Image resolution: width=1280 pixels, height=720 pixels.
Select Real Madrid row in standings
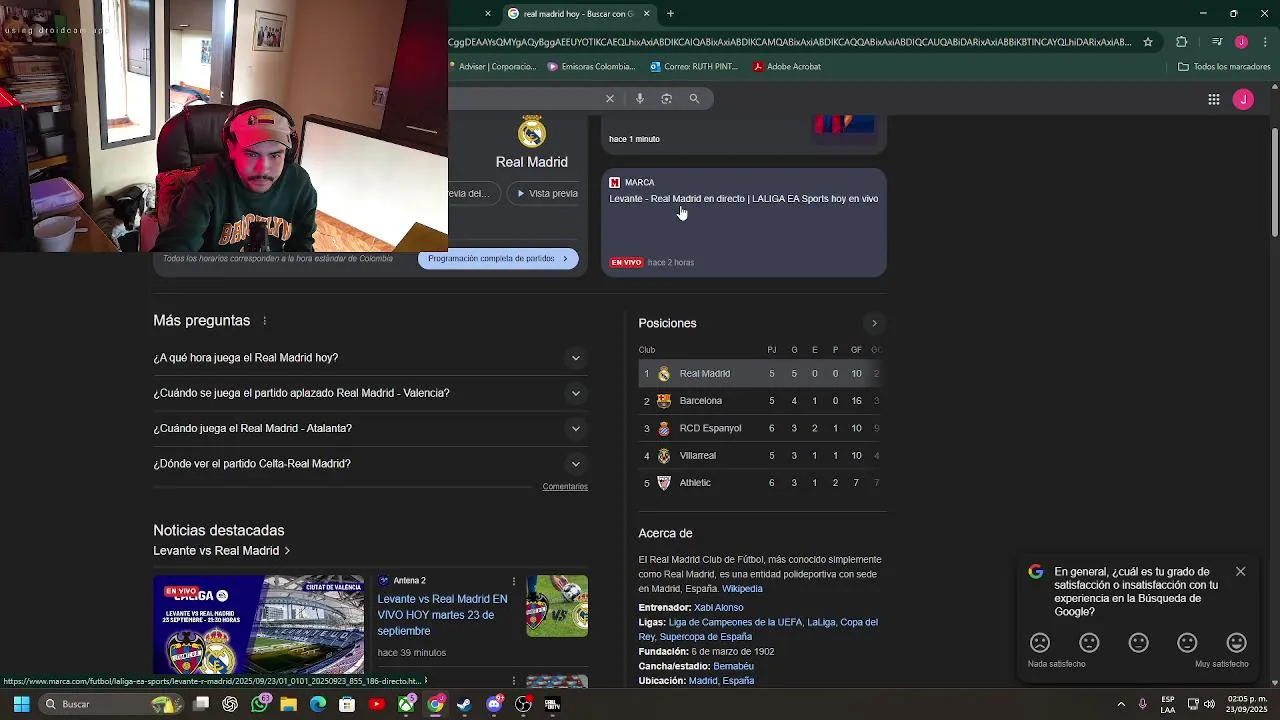762,374
